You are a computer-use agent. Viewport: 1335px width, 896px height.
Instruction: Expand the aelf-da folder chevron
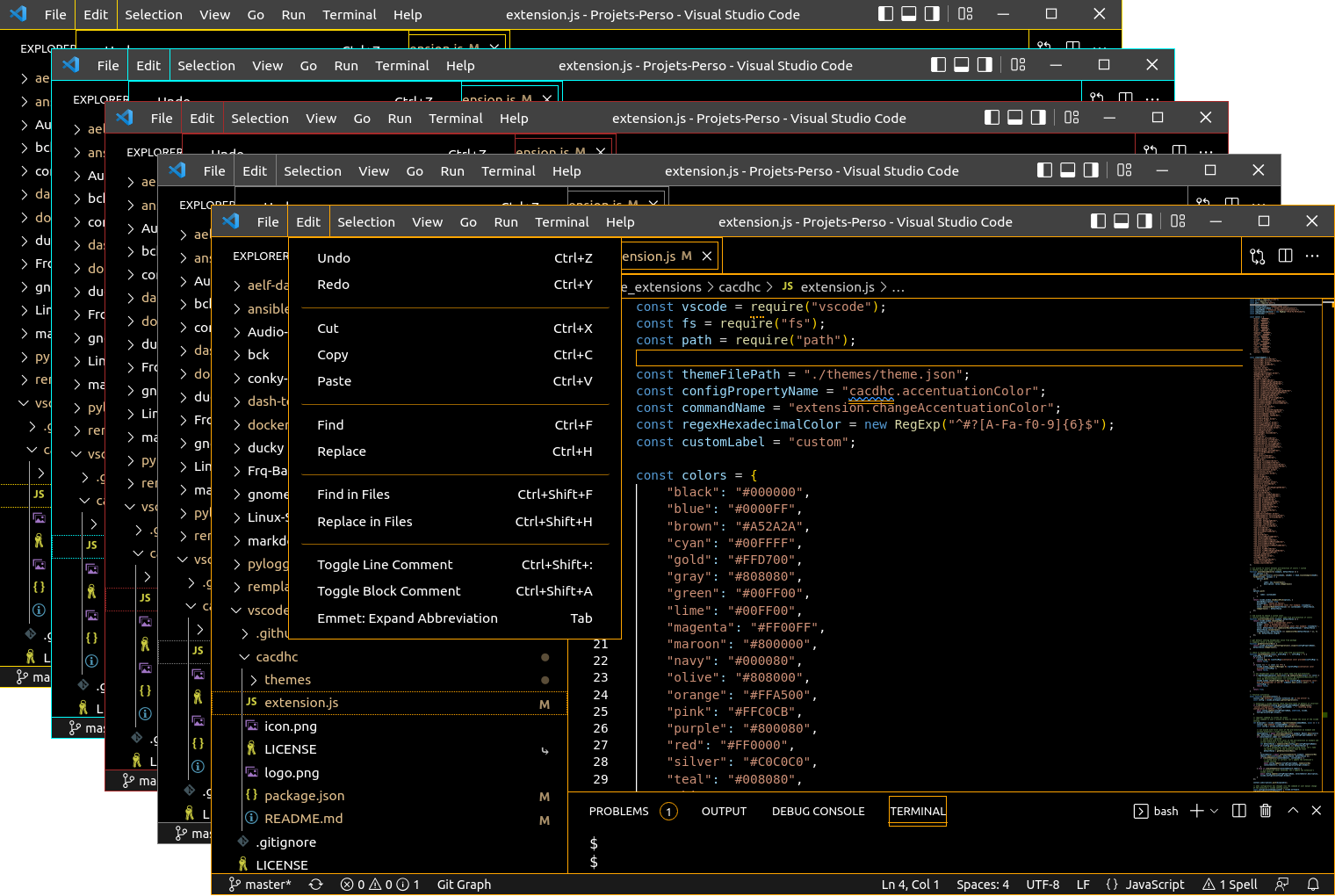click(237, 285)
